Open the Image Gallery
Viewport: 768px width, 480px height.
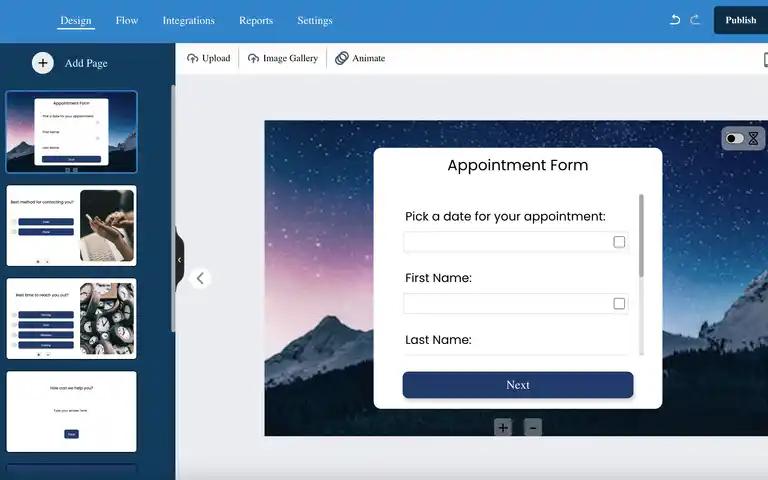[x=290, y=58]
